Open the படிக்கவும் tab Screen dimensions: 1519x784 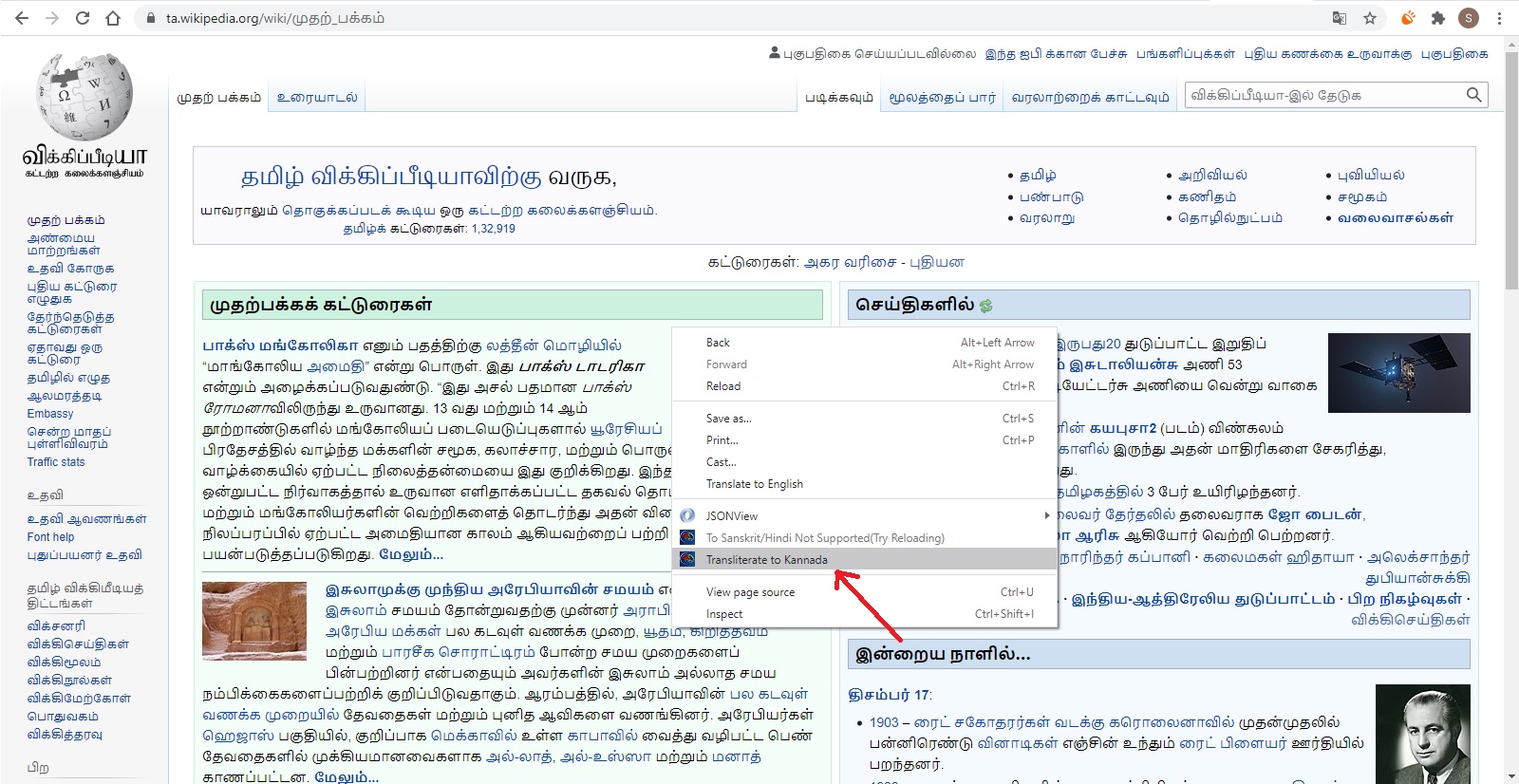click(839, 97)
